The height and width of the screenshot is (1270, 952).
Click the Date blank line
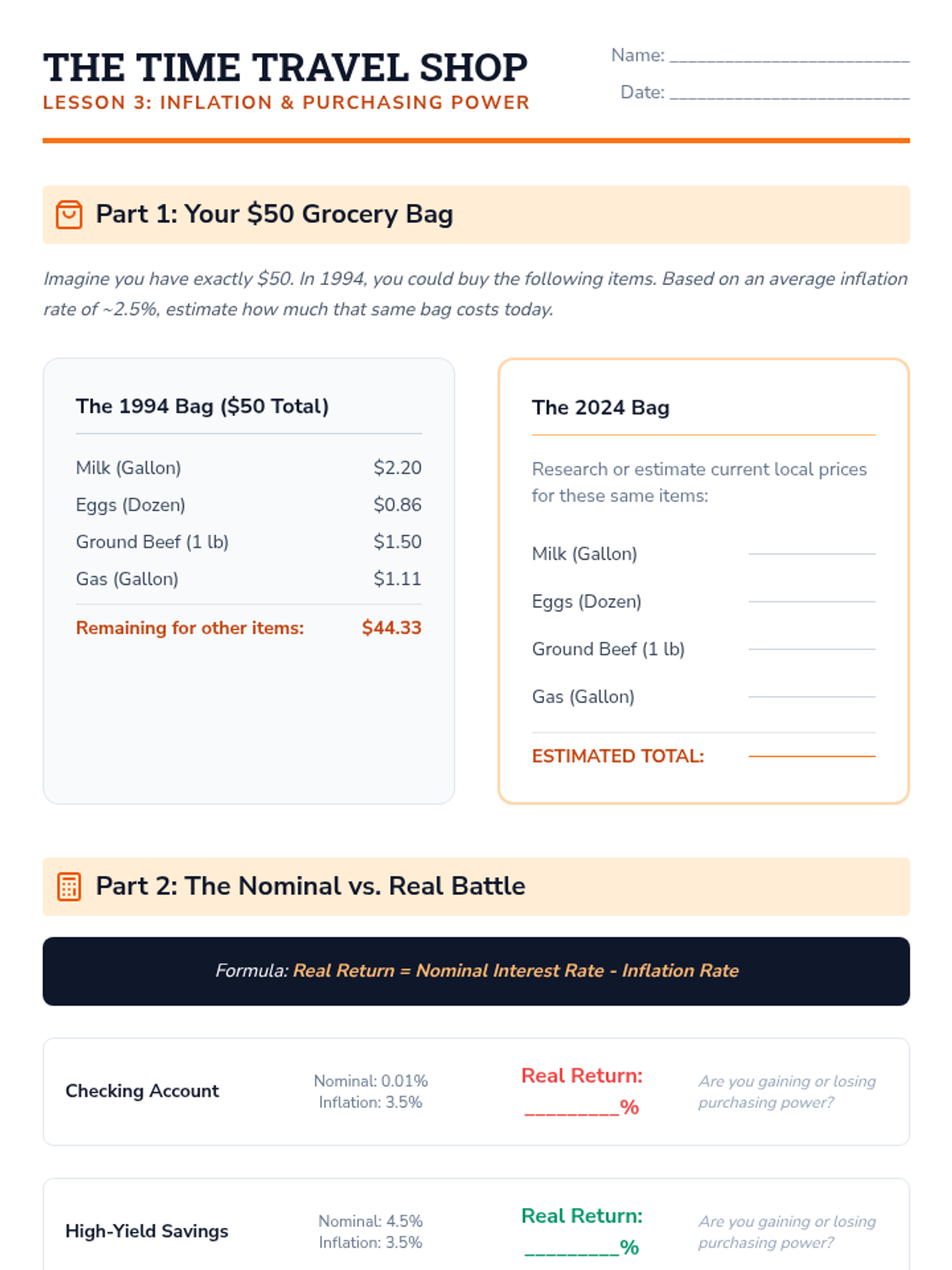point(789,94)
